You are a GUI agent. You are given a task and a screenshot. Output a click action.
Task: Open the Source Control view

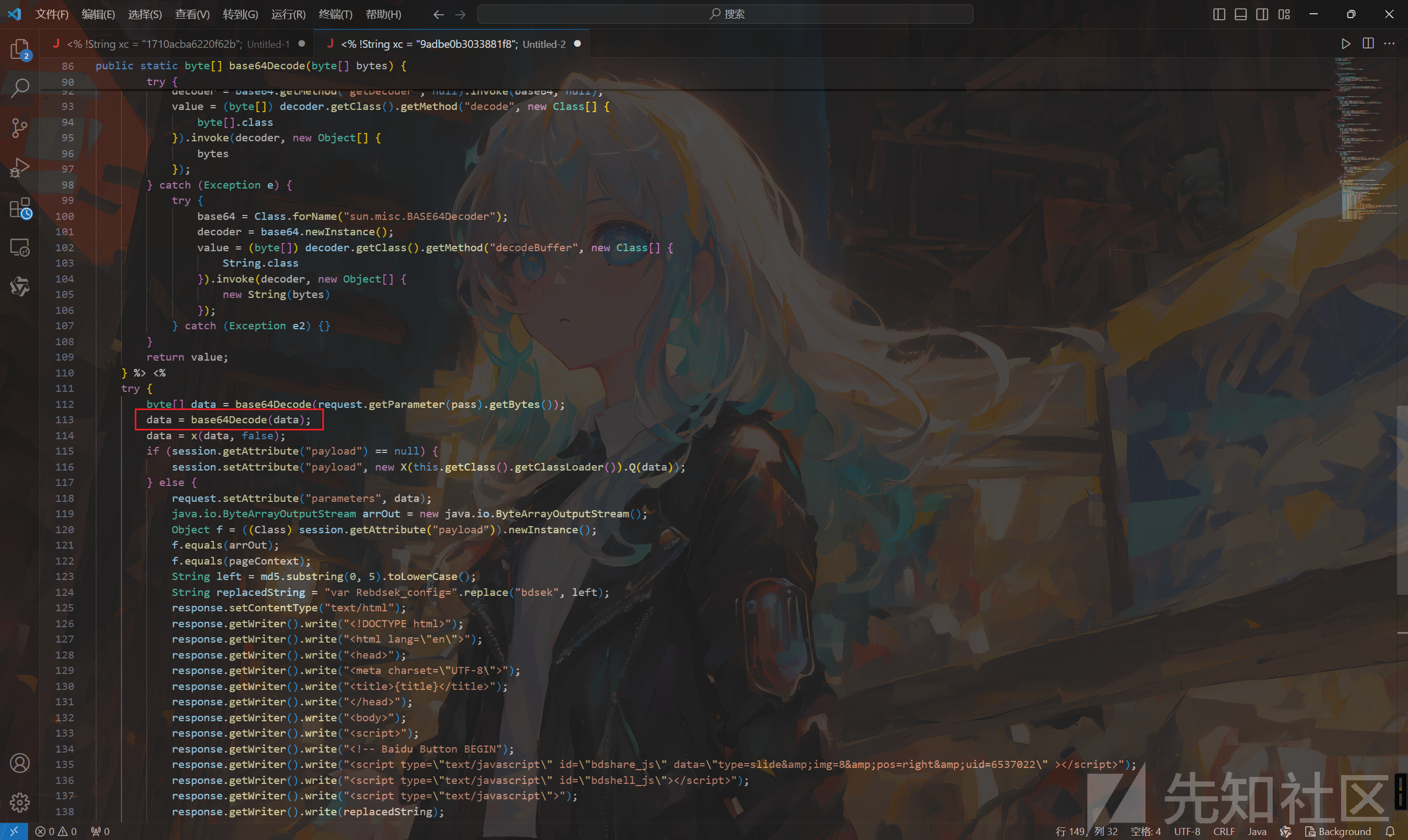(20, 128)
